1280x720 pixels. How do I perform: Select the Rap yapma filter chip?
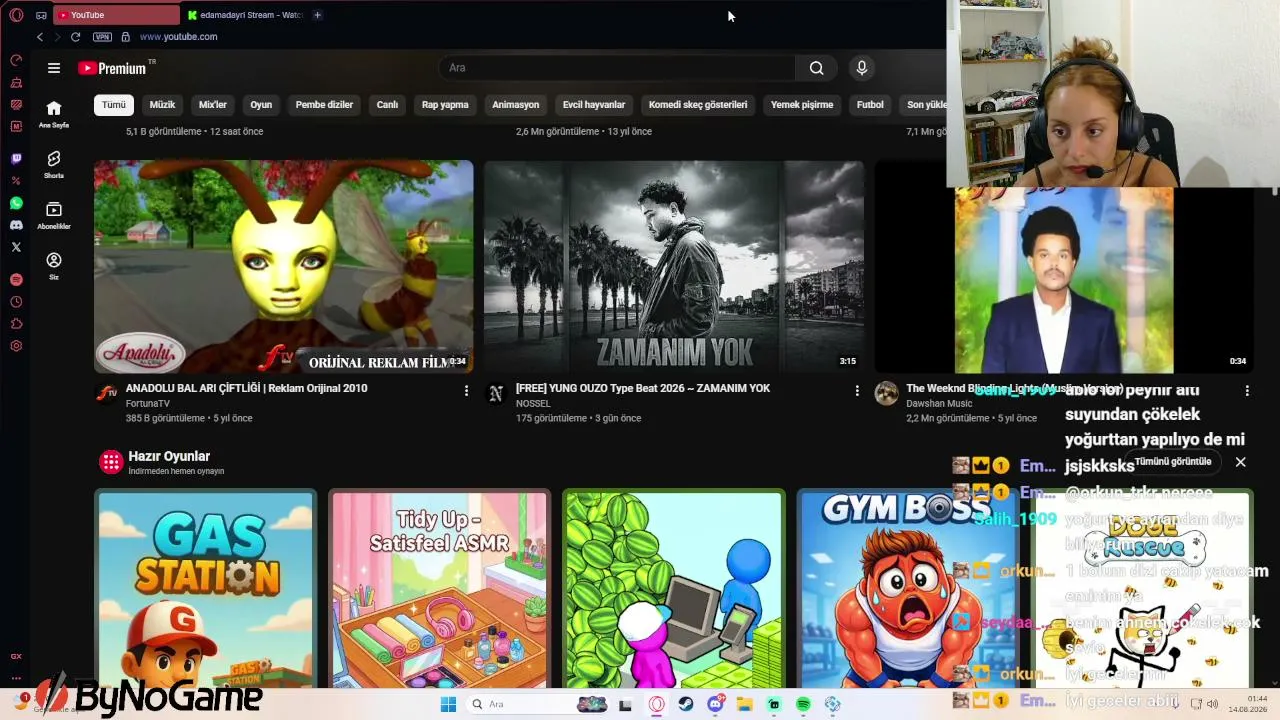(x=445, y=105)
